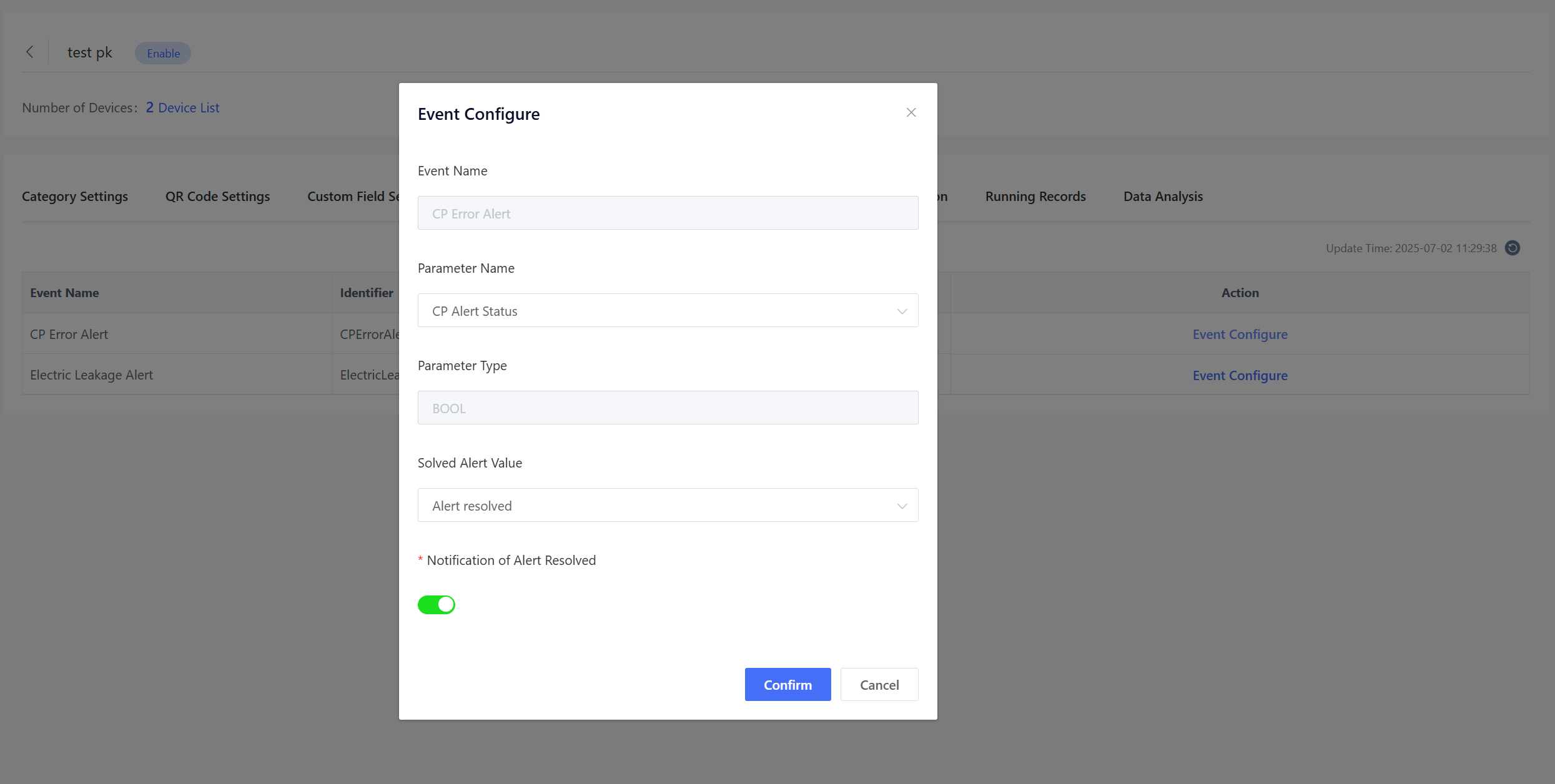Go to Running Records tab

click(x=1035, y=196)
